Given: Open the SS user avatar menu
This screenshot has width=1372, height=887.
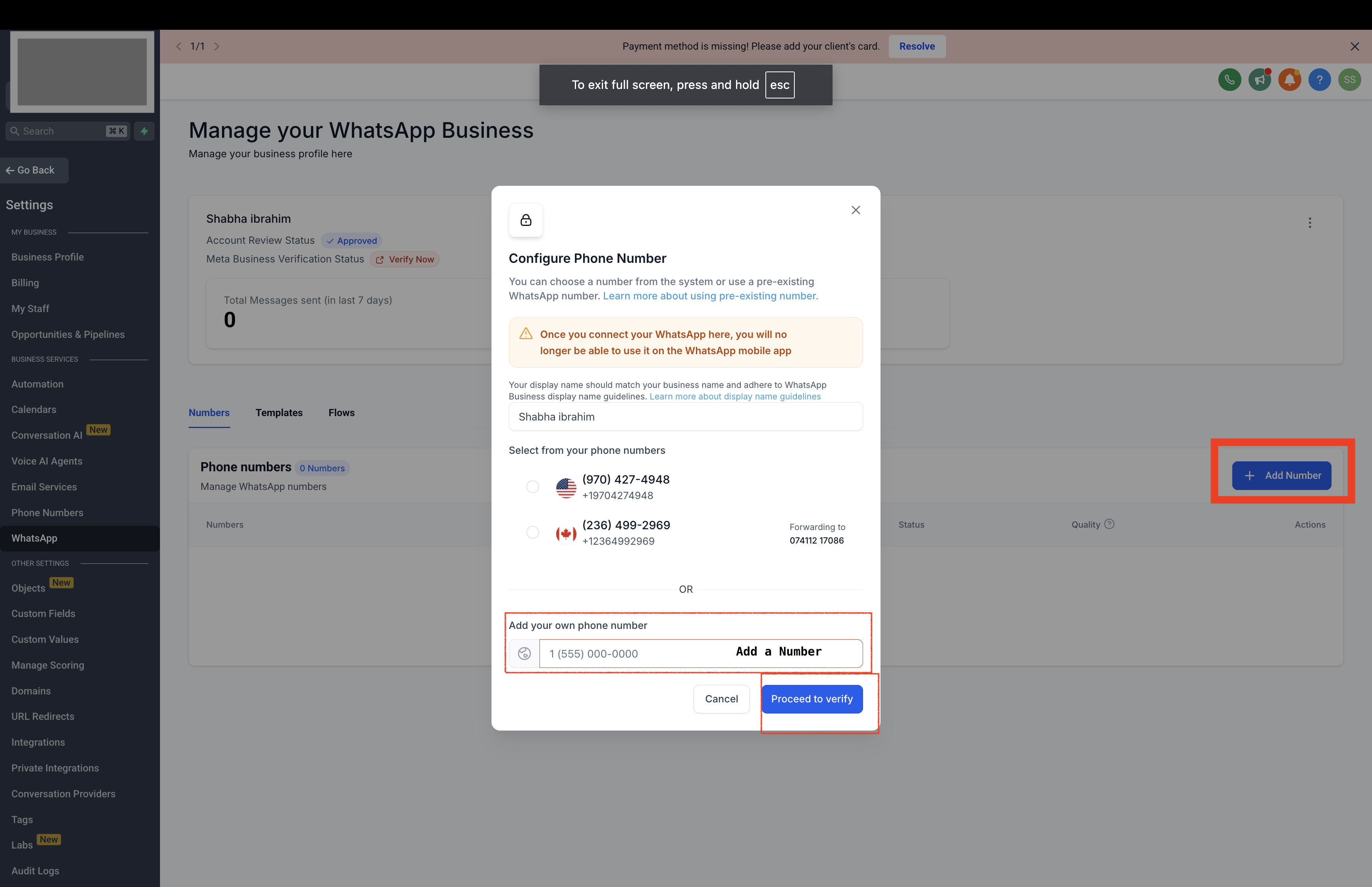Looking at the screenshot, I should coord(1349,79).
